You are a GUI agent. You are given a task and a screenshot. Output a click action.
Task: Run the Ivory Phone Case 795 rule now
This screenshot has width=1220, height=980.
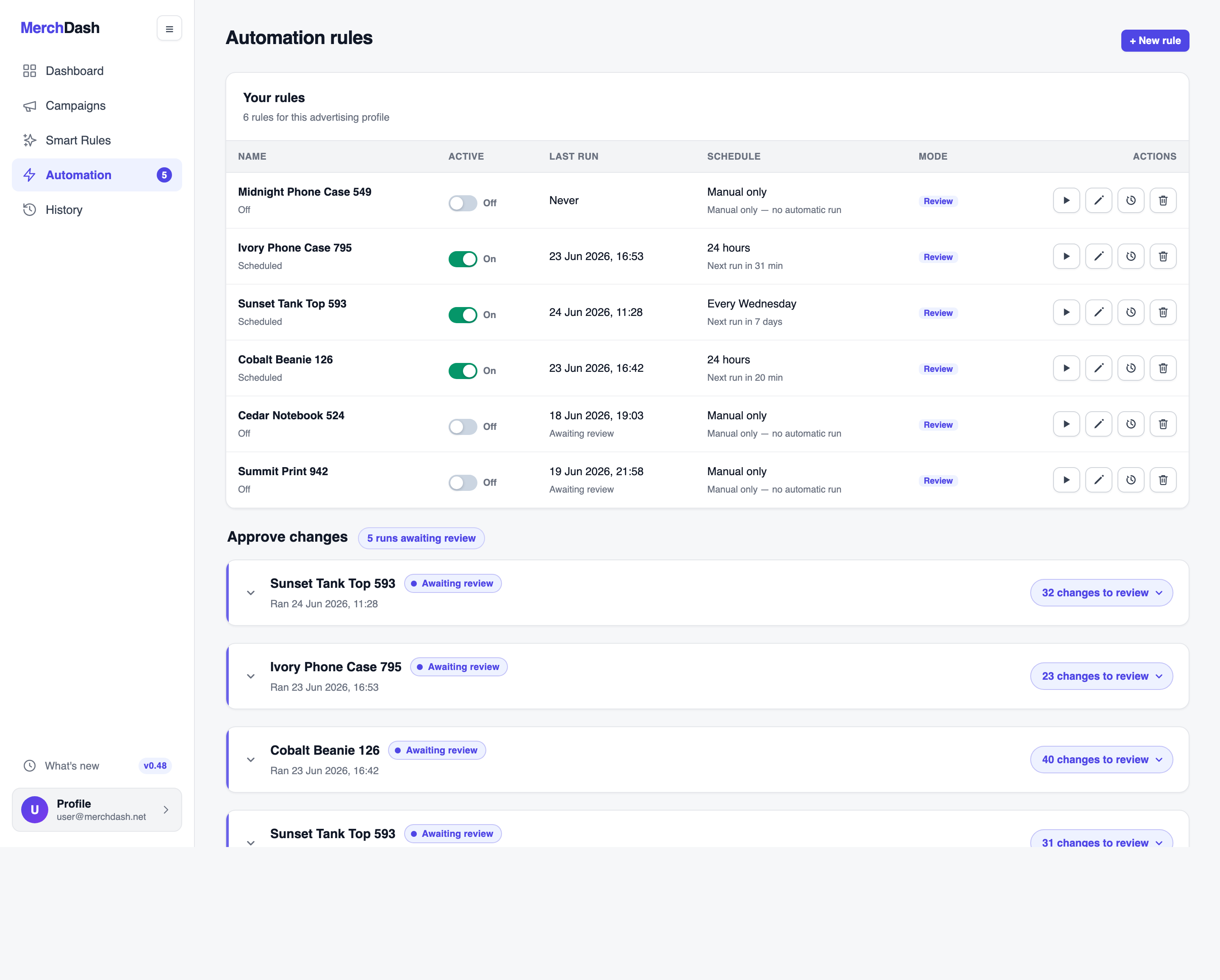(1066, 256)
